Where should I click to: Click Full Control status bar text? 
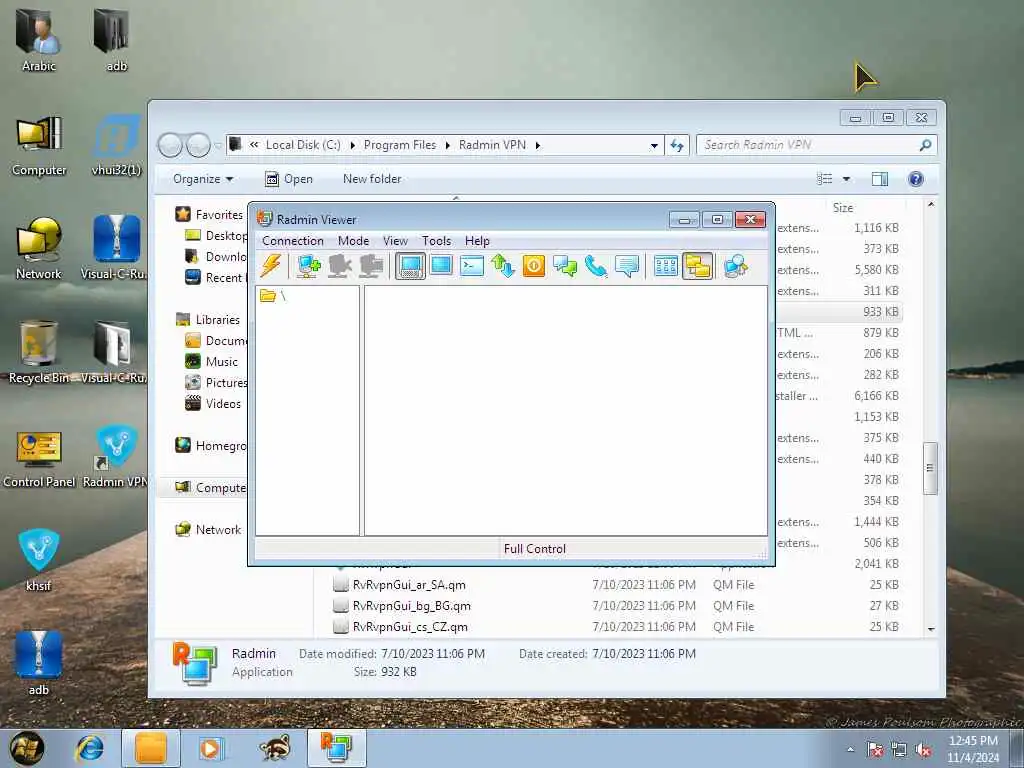coord(534,549)
